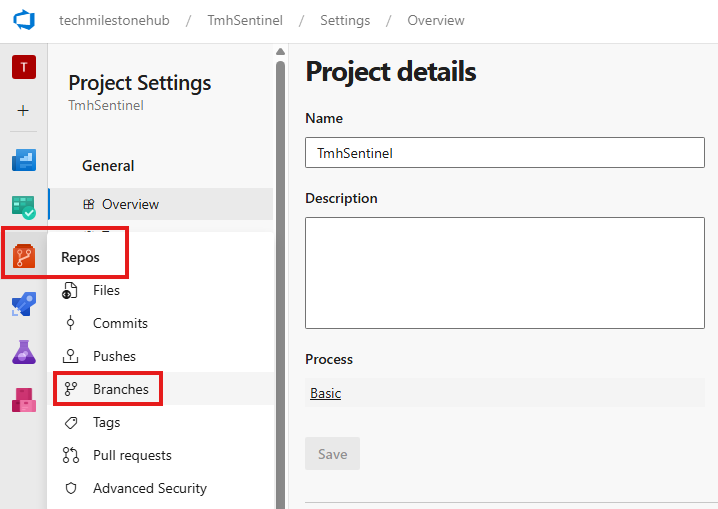This screenshot has height=509, width=718.
Task: Click into the Description text area
Action: click(505, 273)
